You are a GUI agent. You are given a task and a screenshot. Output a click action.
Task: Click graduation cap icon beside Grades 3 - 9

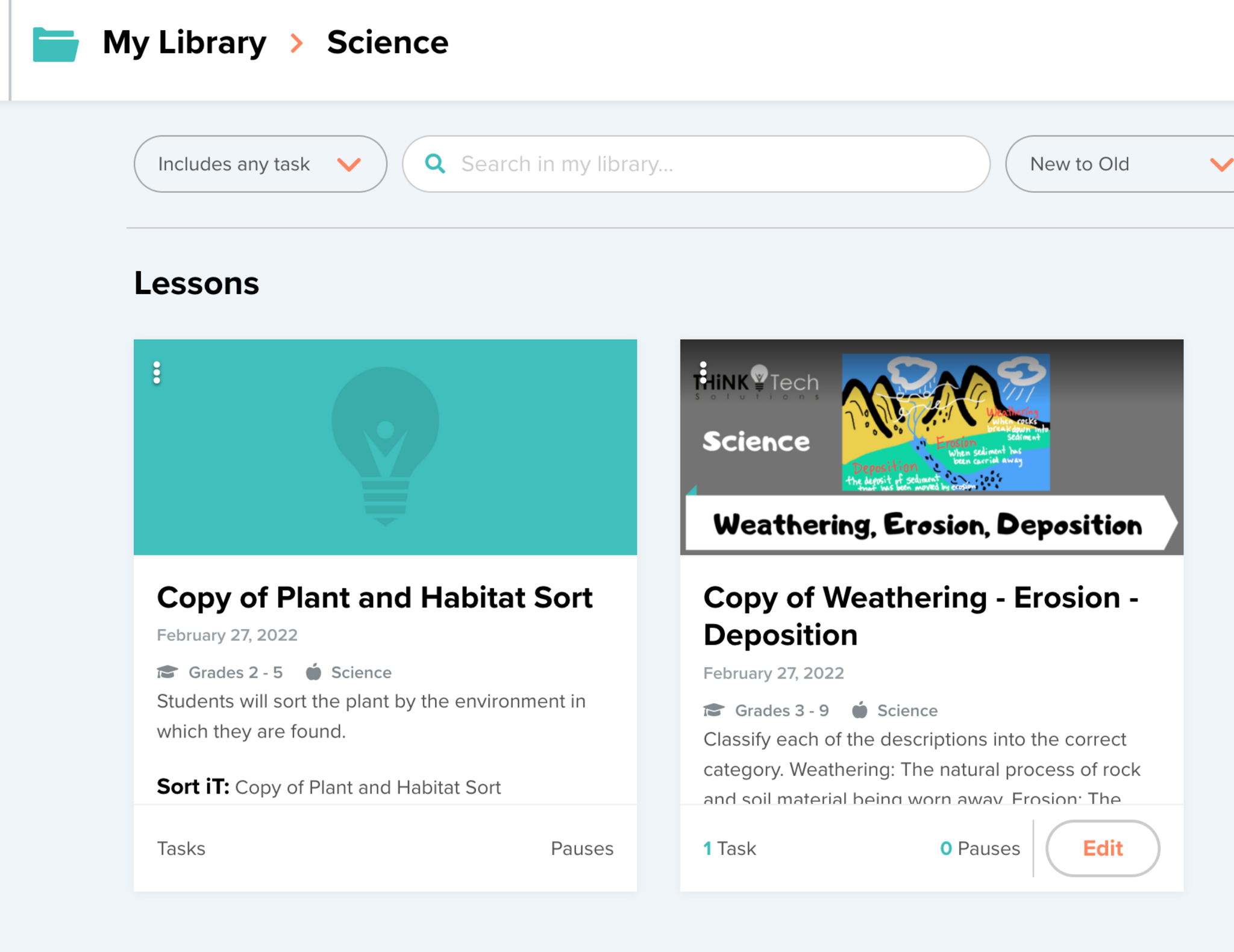[714, 710]
